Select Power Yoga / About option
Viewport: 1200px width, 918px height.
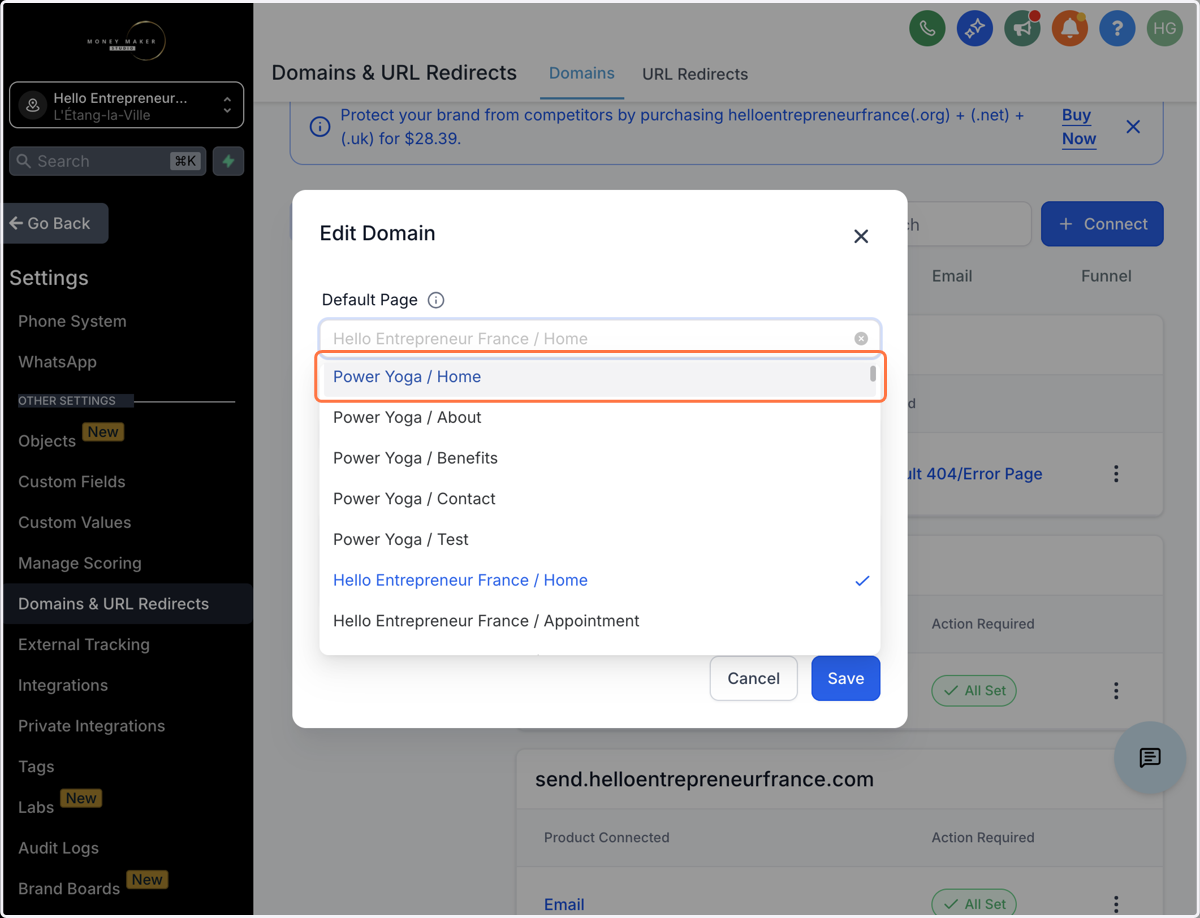click(600, 418)
